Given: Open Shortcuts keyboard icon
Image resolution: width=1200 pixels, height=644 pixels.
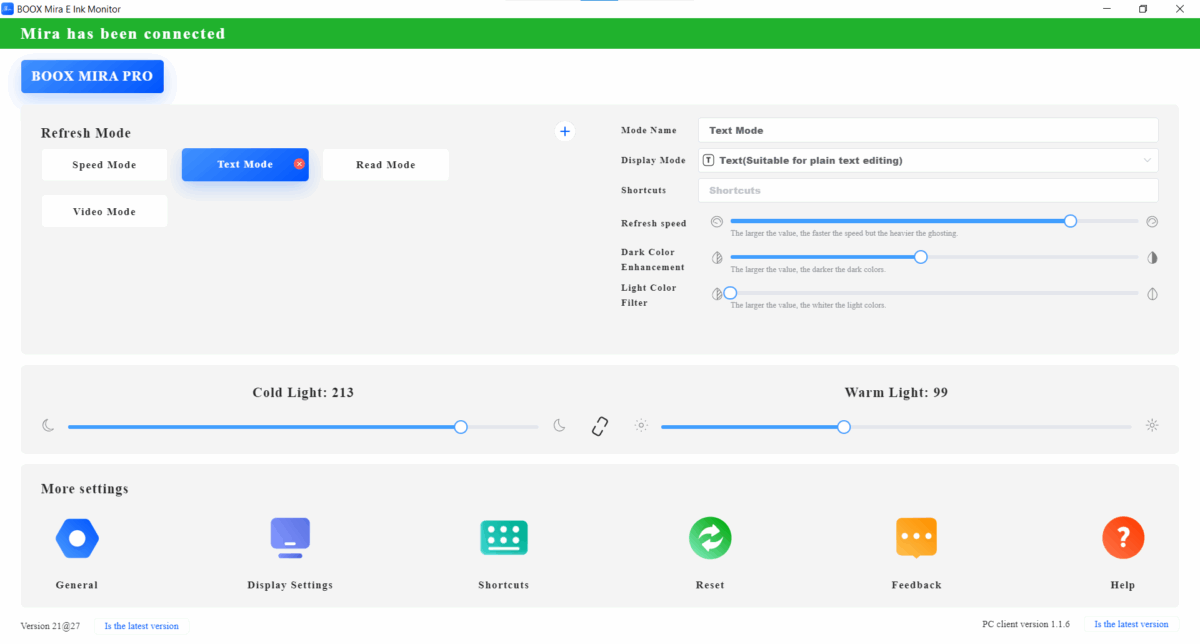Looking at the screenshot, I should coord(504,538).
